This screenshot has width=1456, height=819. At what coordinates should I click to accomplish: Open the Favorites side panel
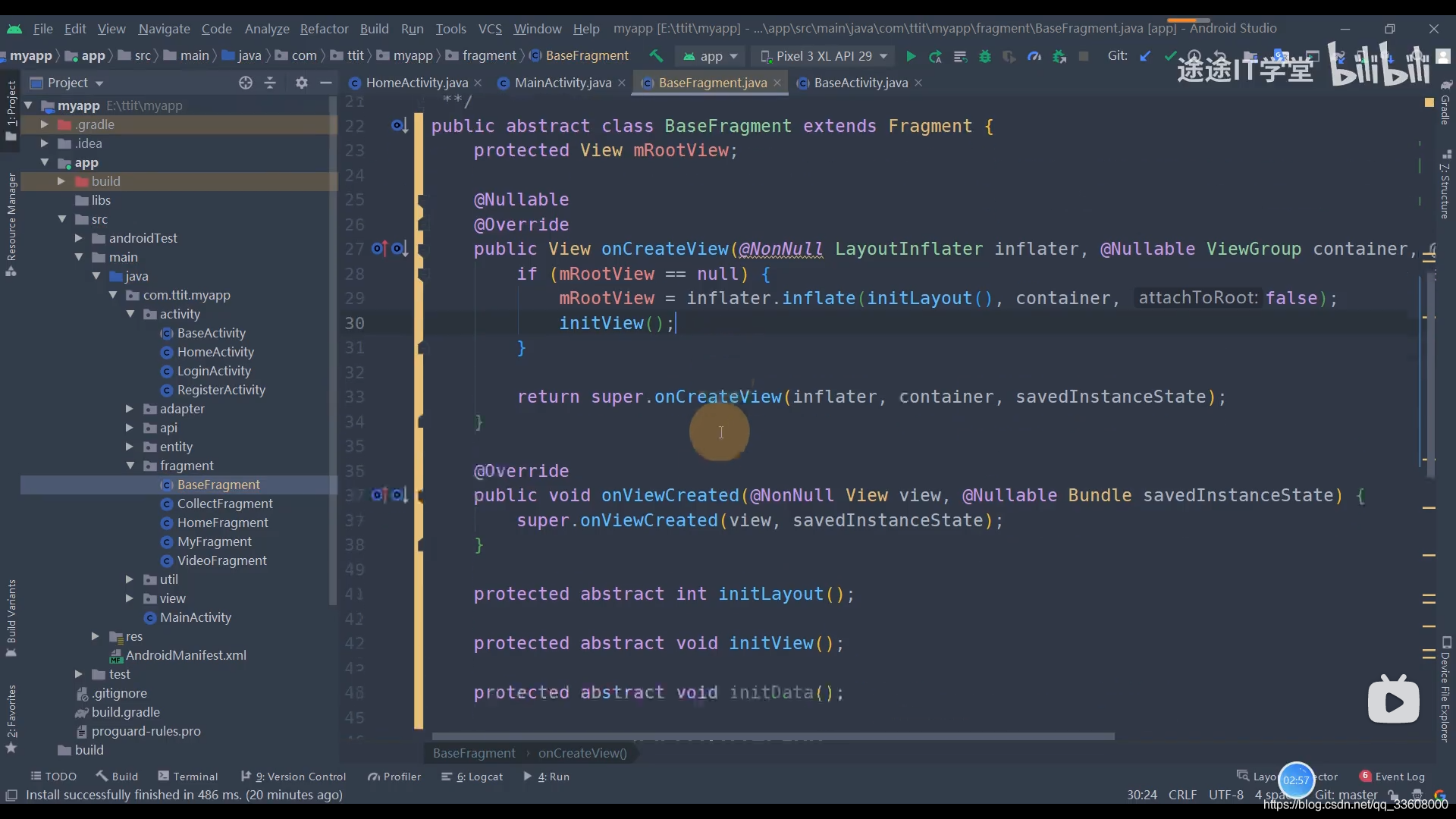pyautogui.click(x=11, y=719)
